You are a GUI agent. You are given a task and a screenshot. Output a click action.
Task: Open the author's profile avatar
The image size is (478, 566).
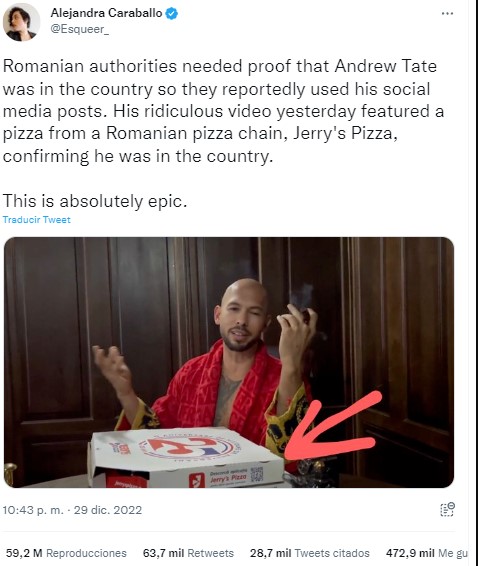[21, 22]
